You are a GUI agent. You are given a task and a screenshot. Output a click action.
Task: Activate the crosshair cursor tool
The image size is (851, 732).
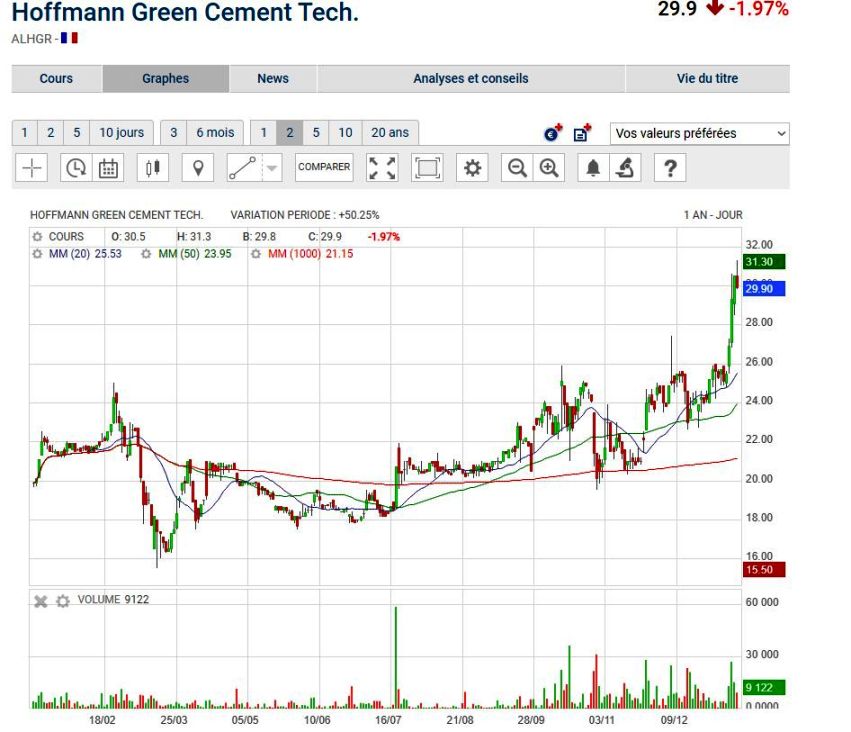tap(32, 168)
